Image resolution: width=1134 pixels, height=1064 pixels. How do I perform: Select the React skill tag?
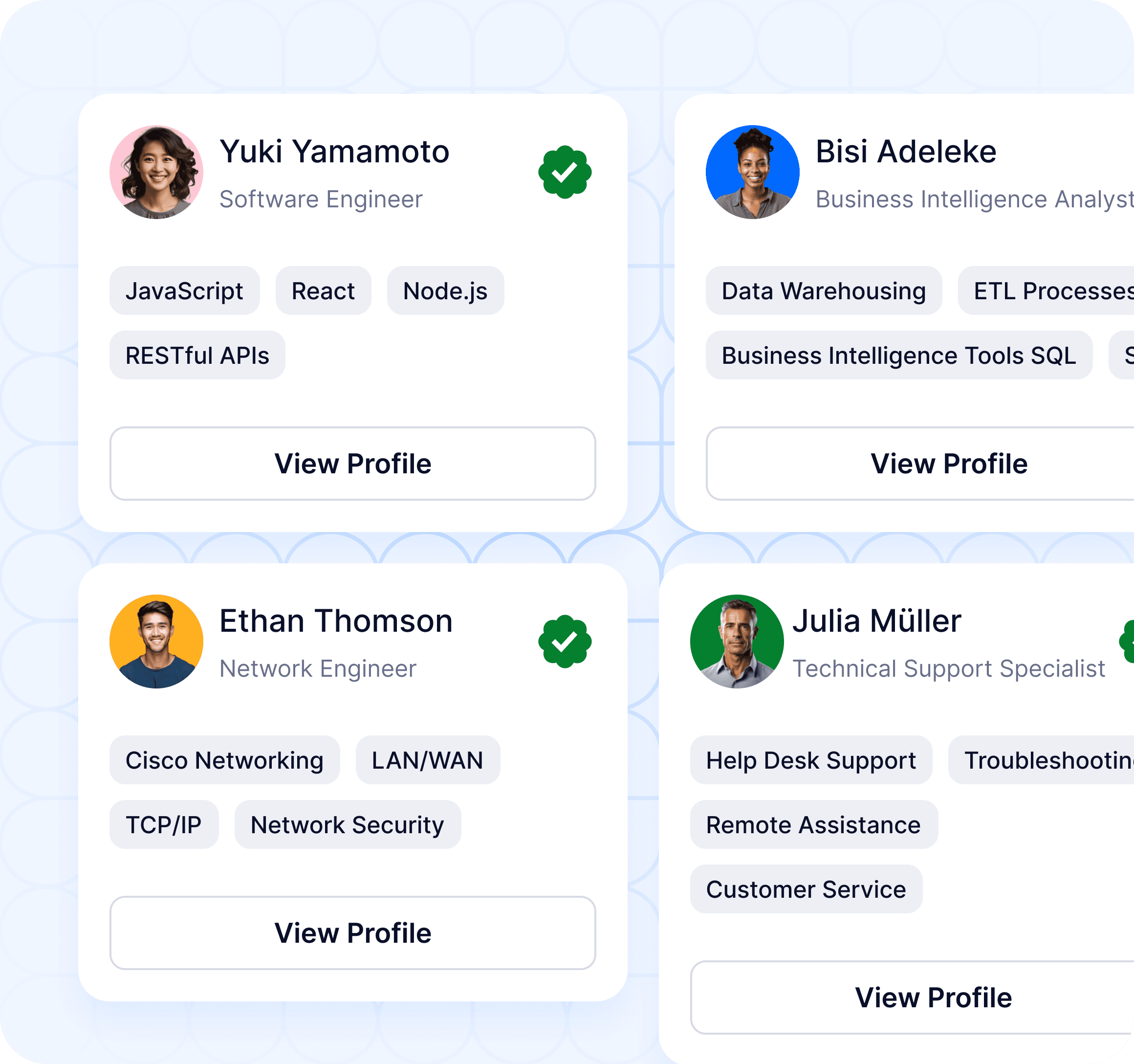coord(323,291)
